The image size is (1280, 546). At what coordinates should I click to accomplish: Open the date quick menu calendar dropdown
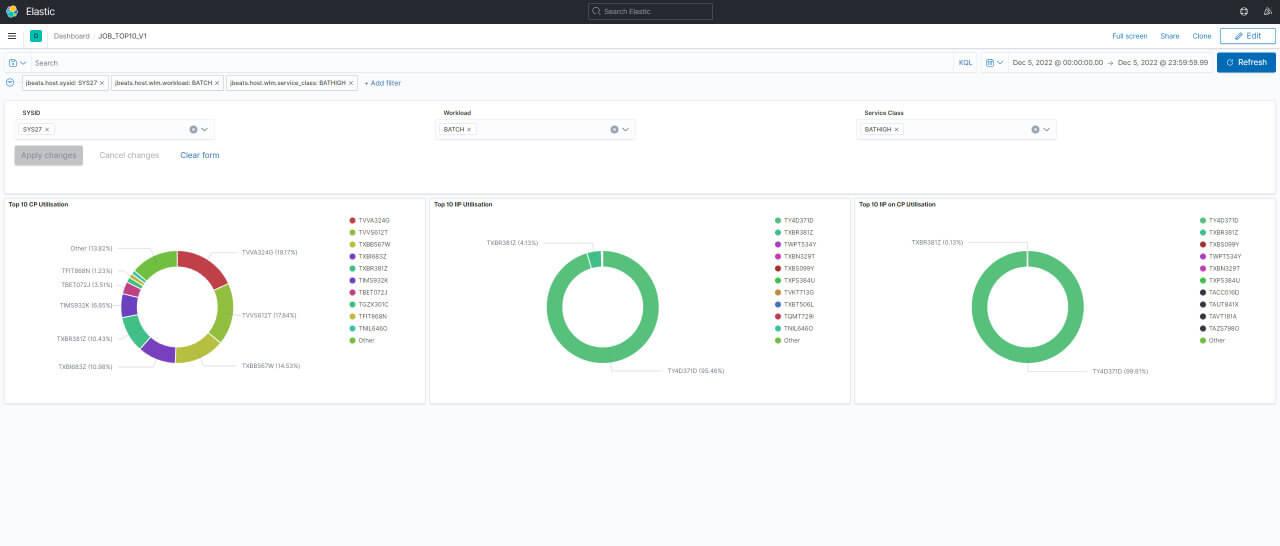tap(994, 62)
